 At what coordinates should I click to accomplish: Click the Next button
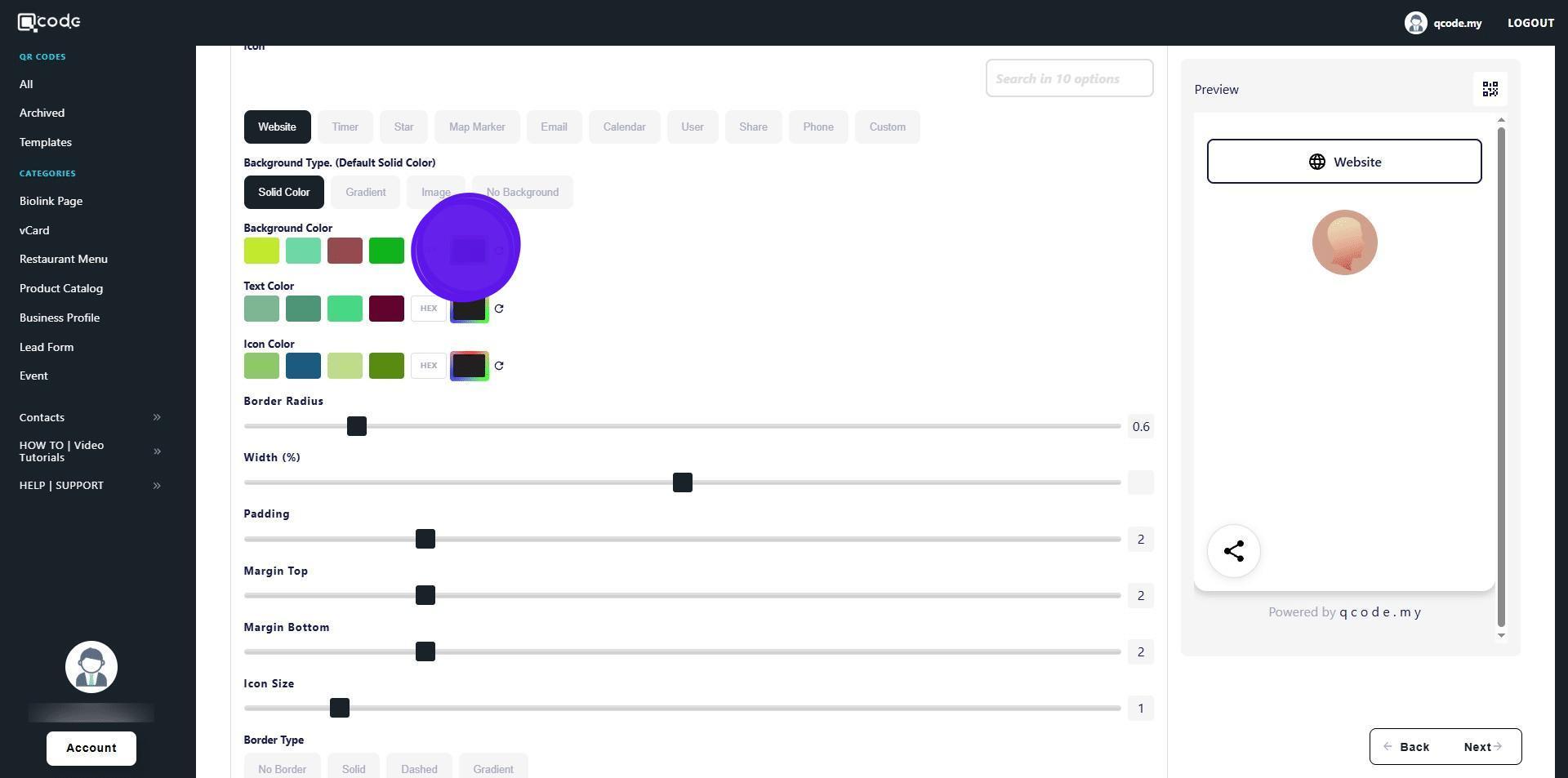coord(1481,747)
